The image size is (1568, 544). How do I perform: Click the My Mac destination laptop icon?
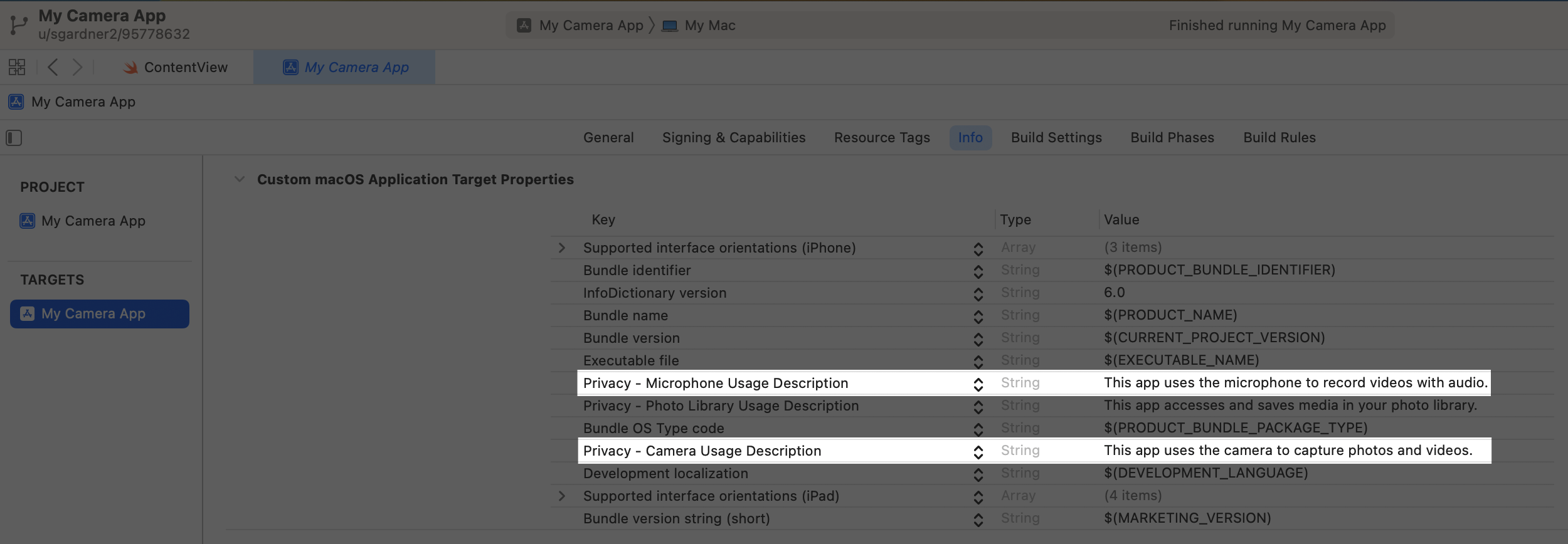[670, 26]
